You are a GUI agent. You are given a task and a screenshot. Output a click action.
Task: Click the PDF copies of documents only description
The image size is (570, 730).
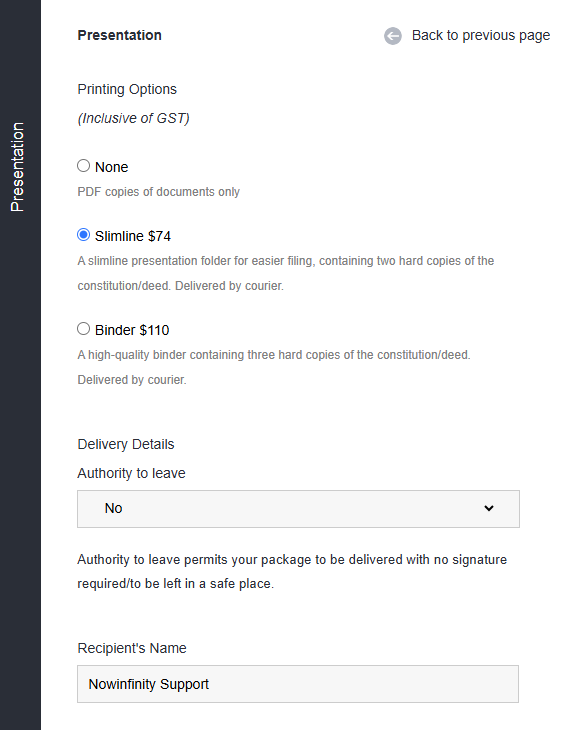point(158,192)
